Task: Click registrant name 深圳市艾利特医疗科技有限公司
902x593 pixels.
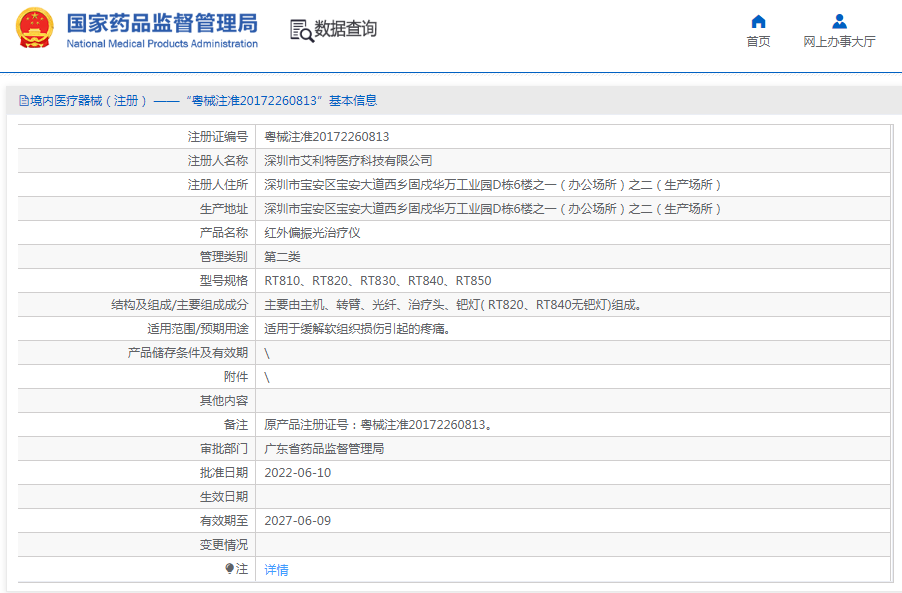Action: tap(348, 161)
